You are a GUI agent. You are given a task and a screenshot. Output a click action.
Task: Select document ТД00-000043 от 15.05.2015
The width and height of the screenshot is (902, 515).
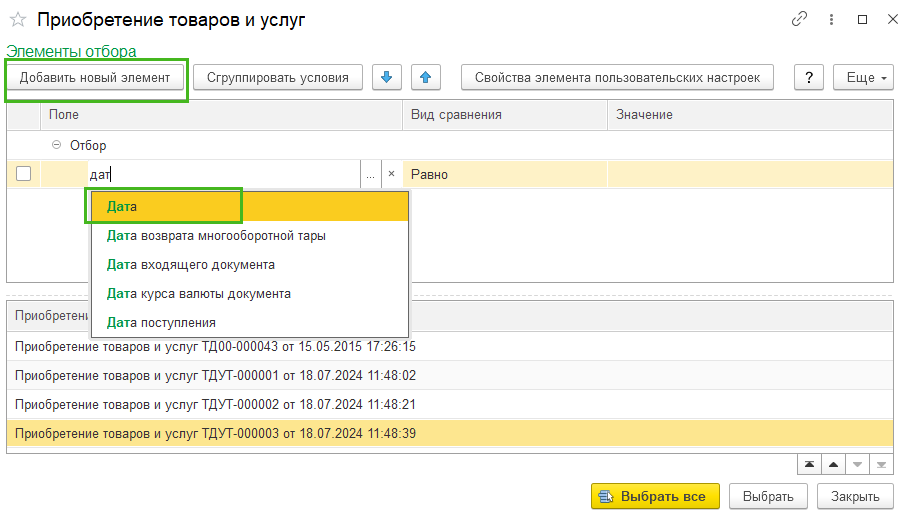[x=450, y=346]
